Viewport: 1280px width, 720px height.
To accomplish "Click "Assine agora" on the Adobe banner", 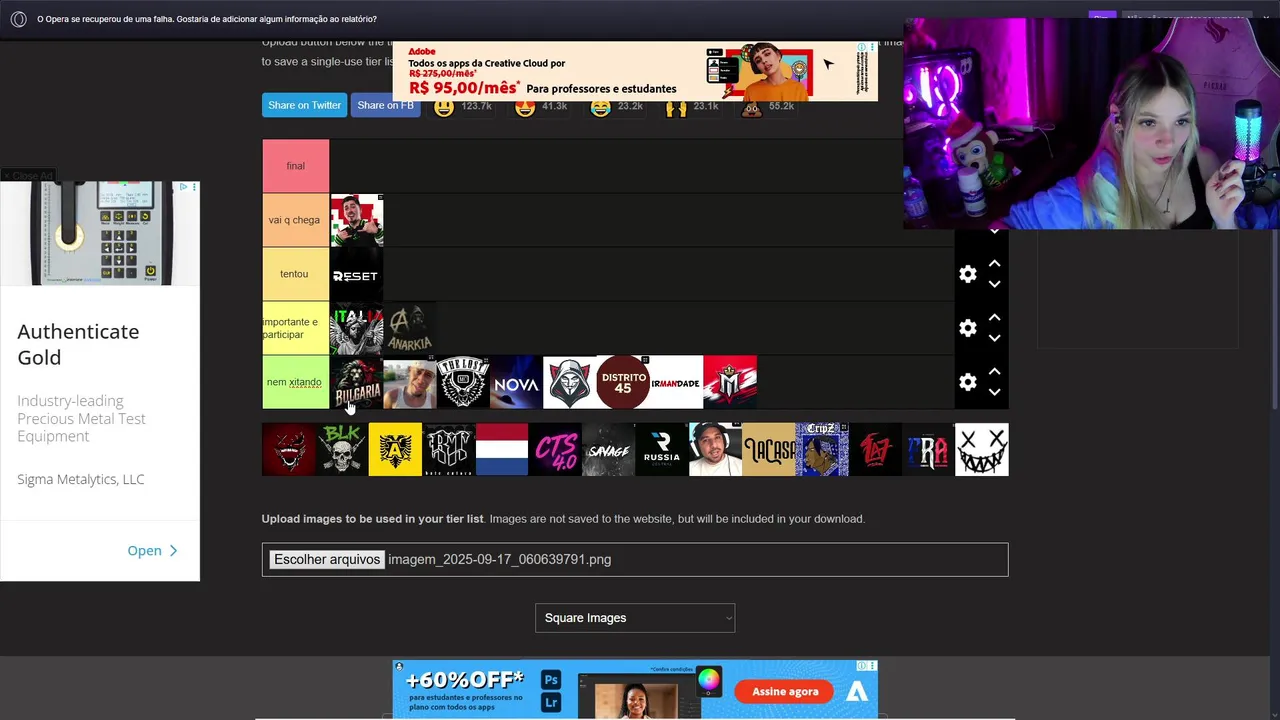I will click(x=785, y=691).
